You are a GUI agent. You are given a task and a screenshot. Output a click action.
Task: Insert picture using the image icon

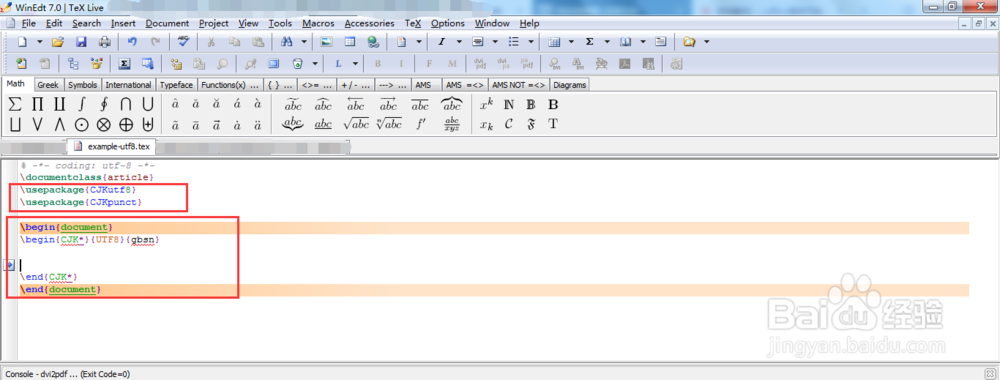coord(327,42)
